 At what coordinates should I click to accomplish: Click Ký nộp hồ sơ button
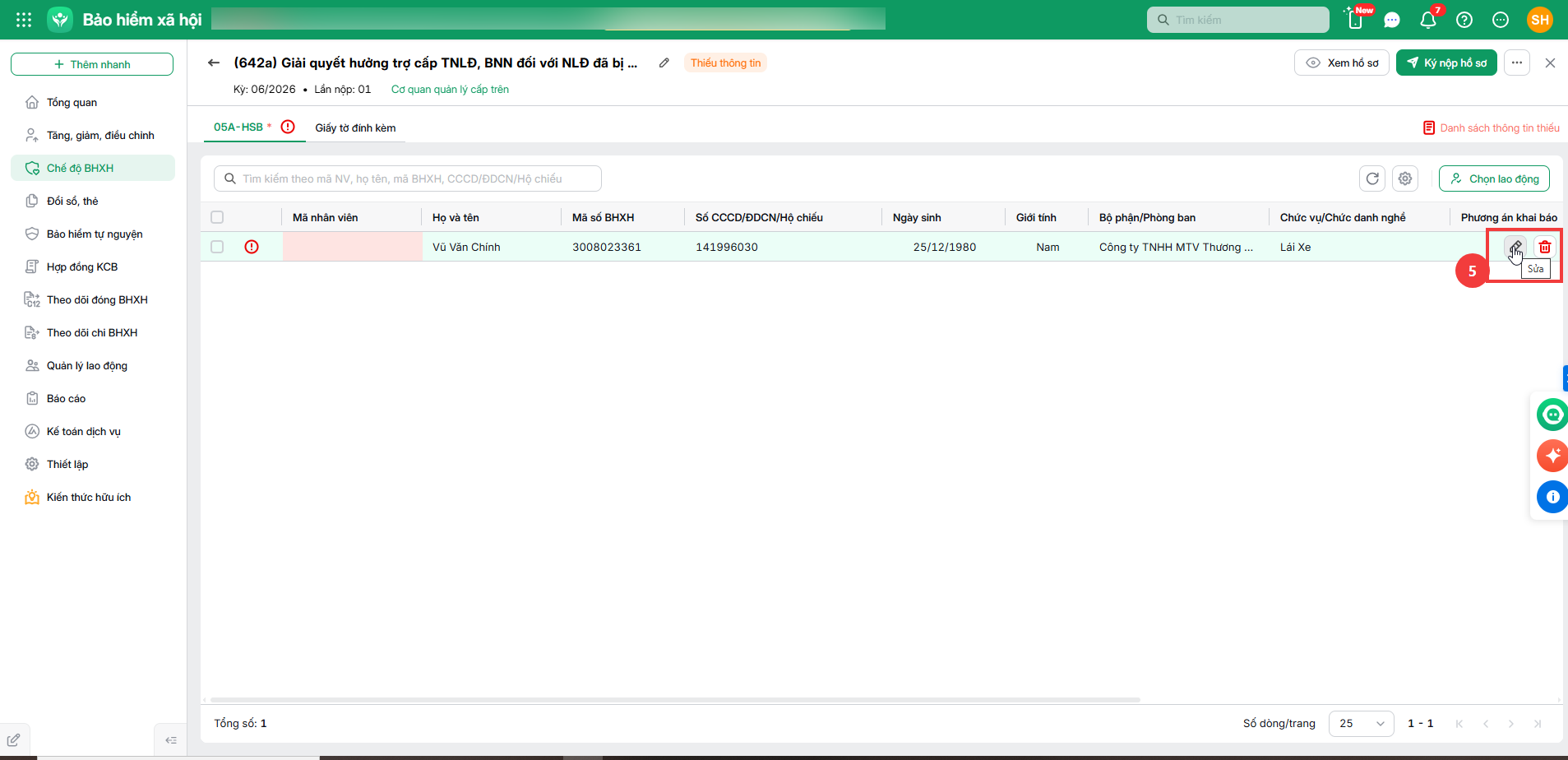coord(1446,63)
